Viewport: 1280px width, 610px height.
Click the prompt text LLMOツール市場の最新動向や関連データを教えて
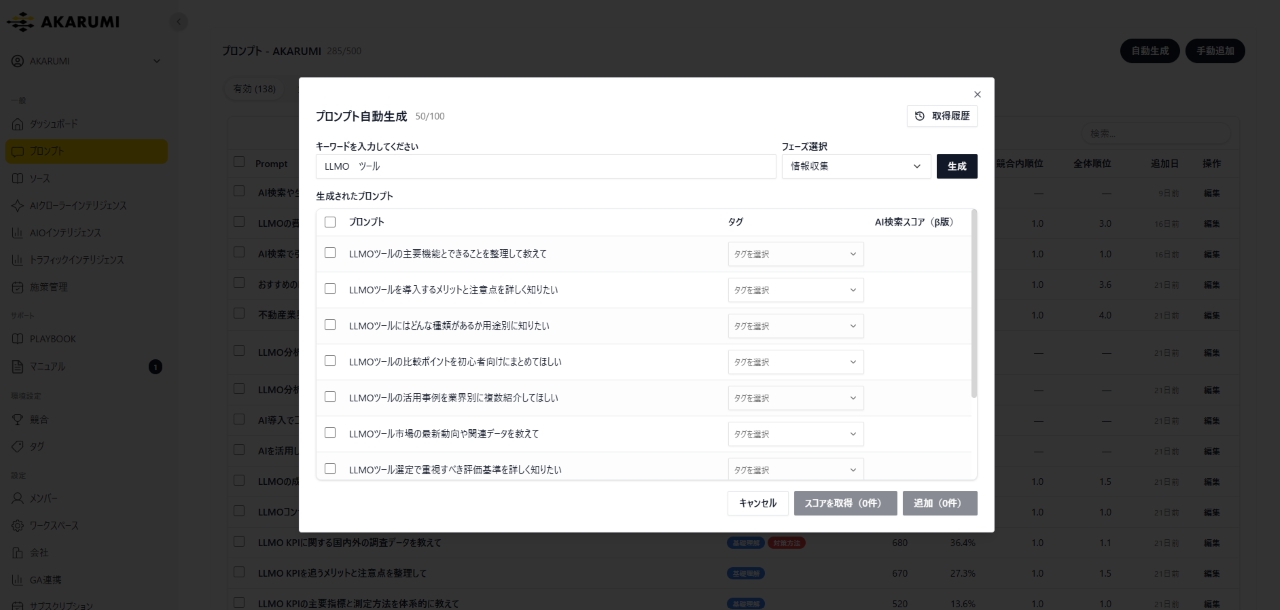(444, 434)
